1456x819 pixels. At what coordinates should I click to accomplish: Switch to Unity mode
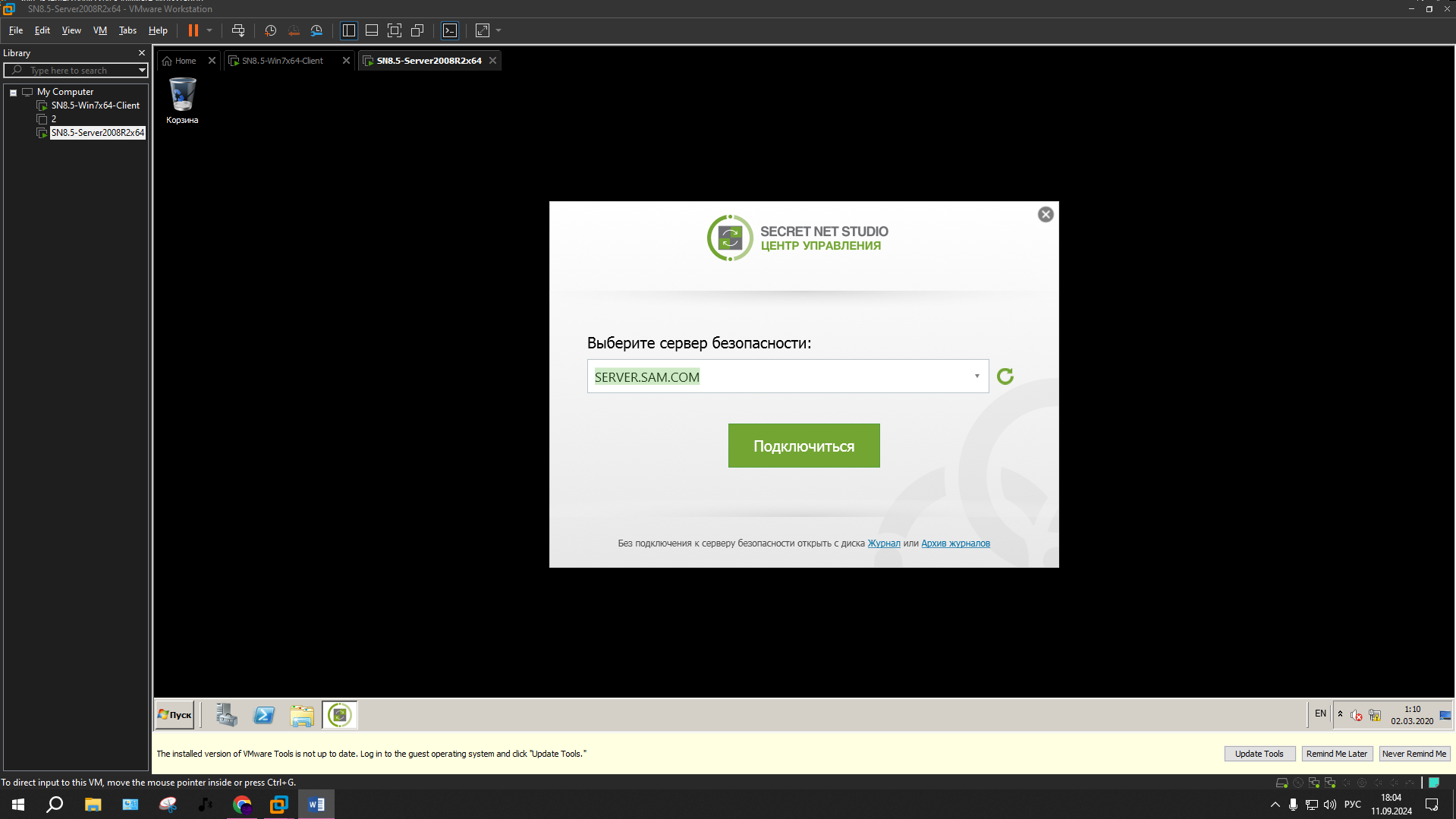[x=417, y=30]
